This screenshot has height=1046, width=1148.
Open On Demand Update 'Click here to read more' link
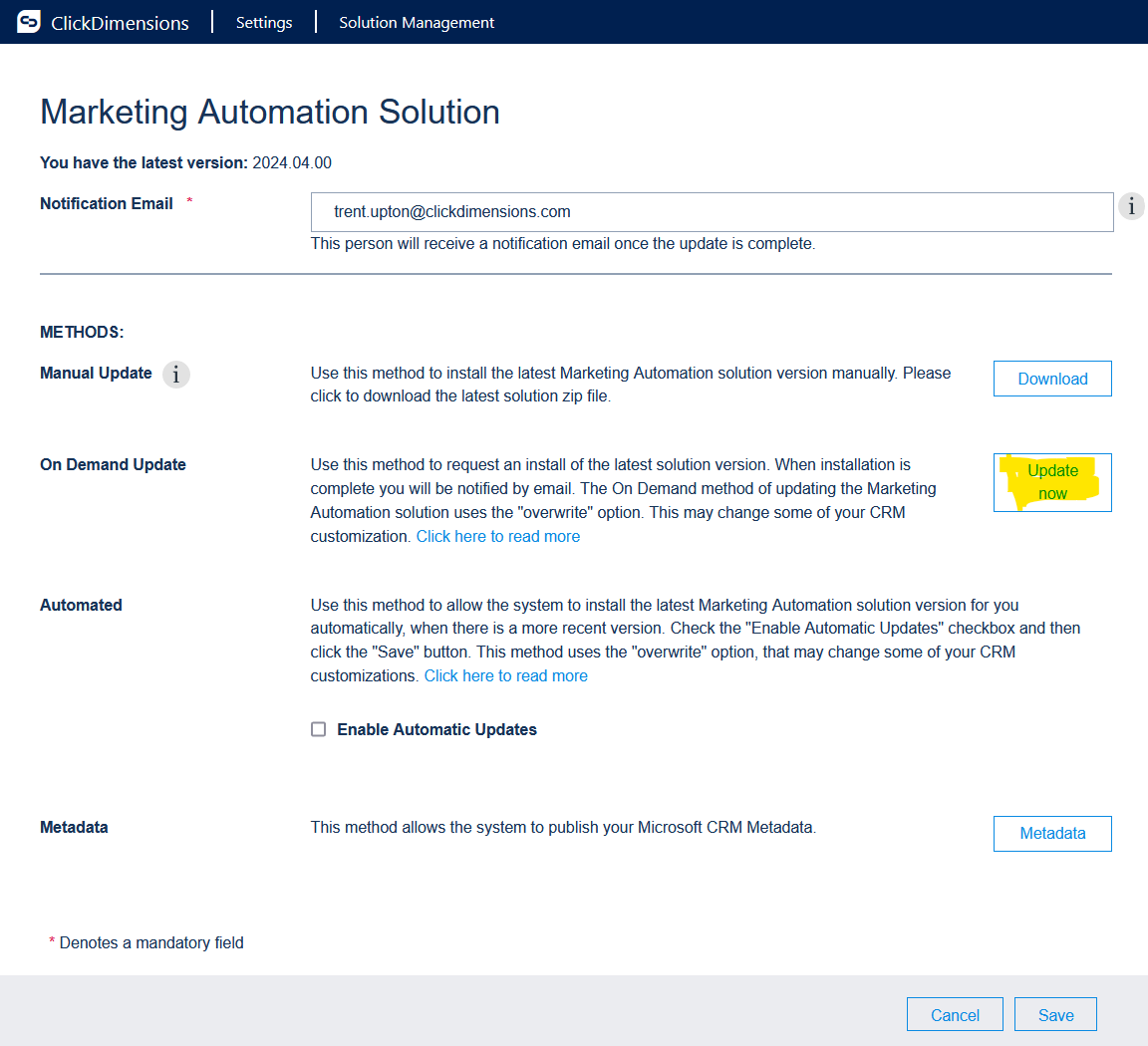498,537
